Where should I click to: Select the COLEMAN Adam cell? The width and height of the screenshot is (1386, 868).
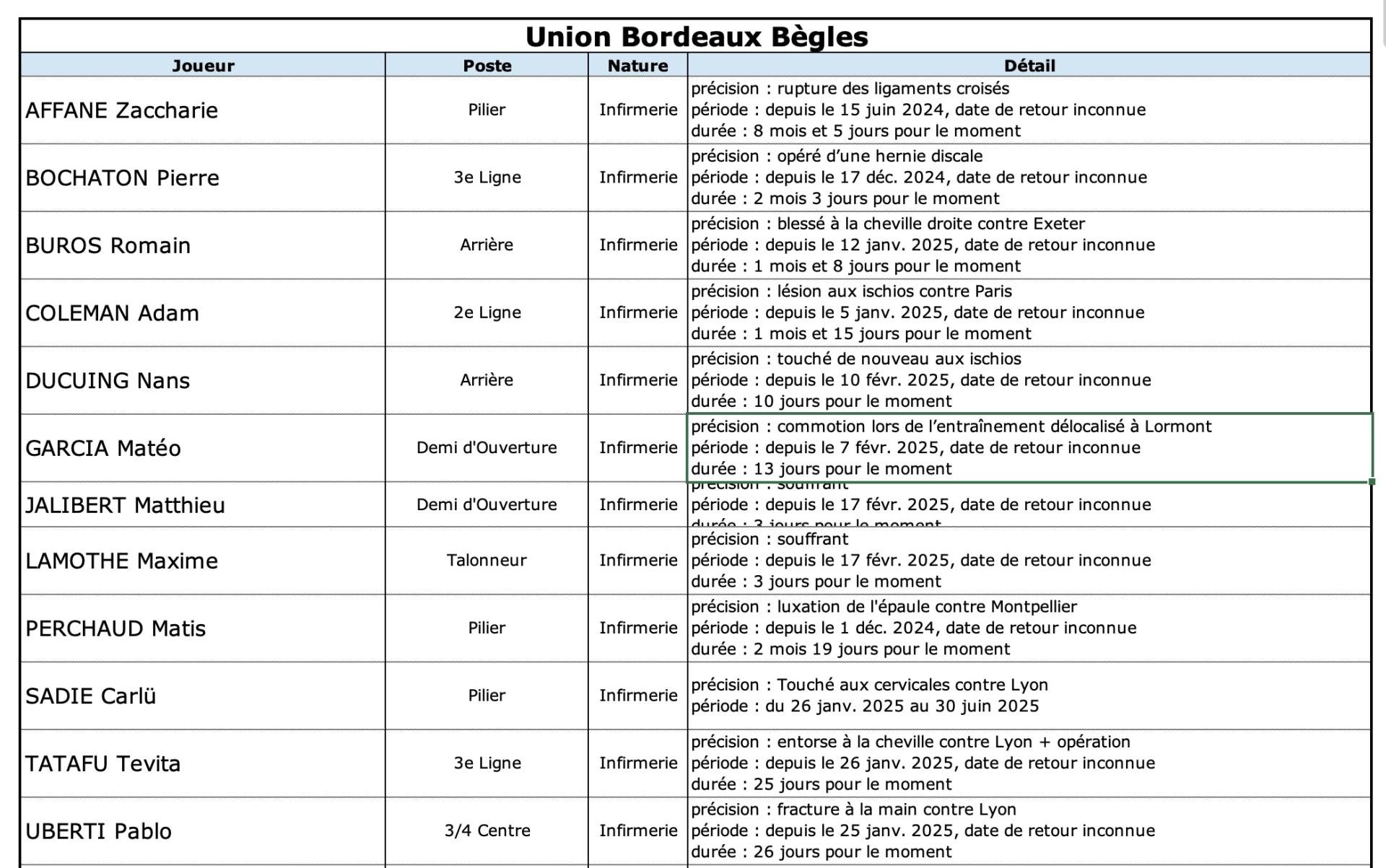(x=203, y=312)
